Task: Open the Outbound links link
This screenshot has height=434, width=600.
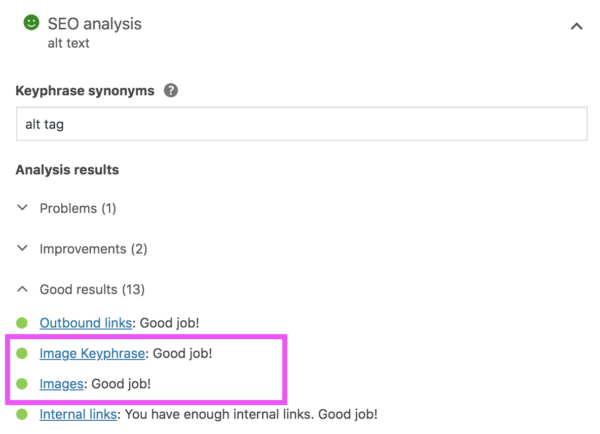Action: (85, 323)
